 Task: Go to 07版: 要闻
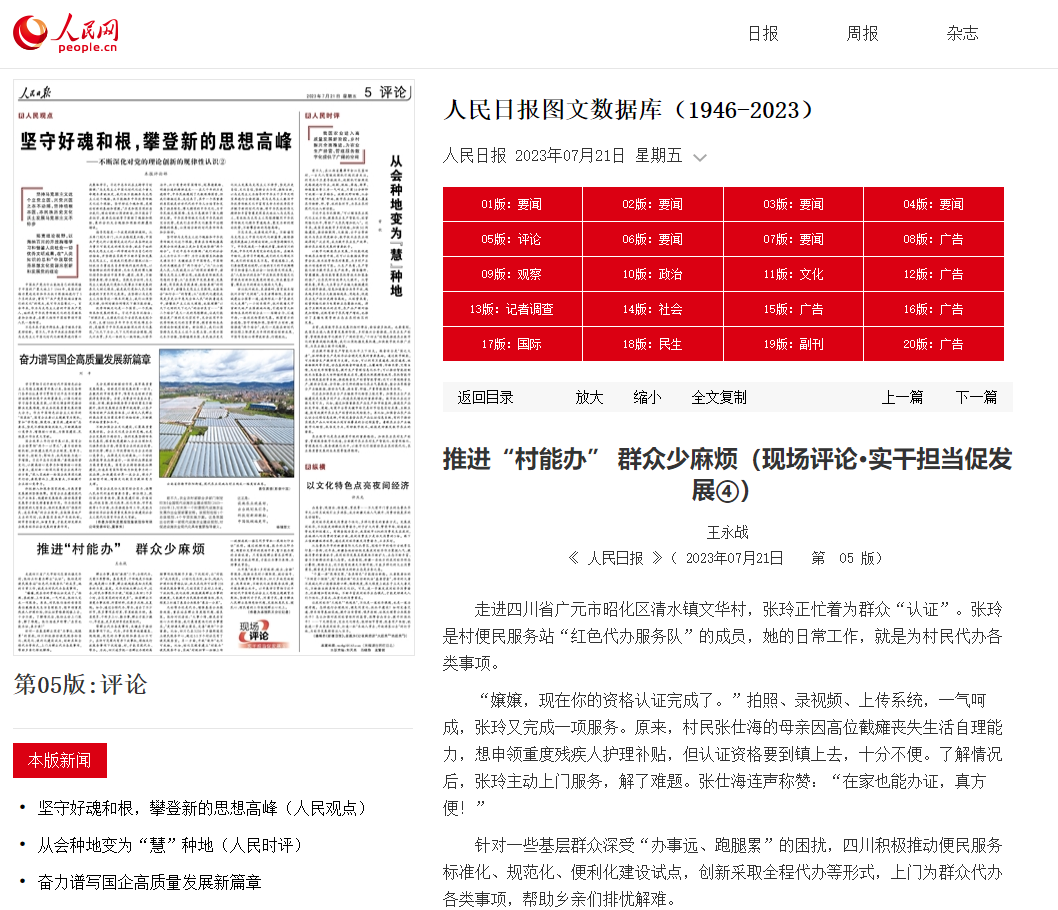(794, 239)
